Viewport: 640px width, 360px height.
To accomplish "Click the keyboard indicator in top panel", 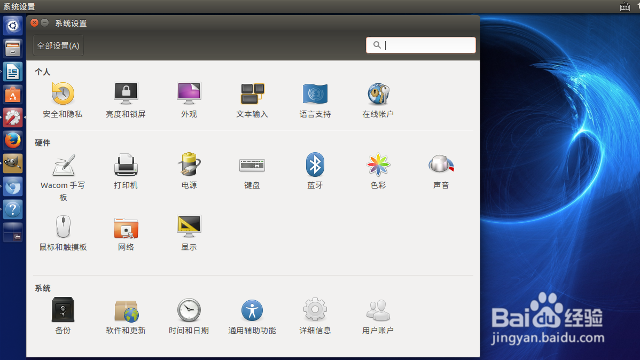I will (x=625, y=6).
